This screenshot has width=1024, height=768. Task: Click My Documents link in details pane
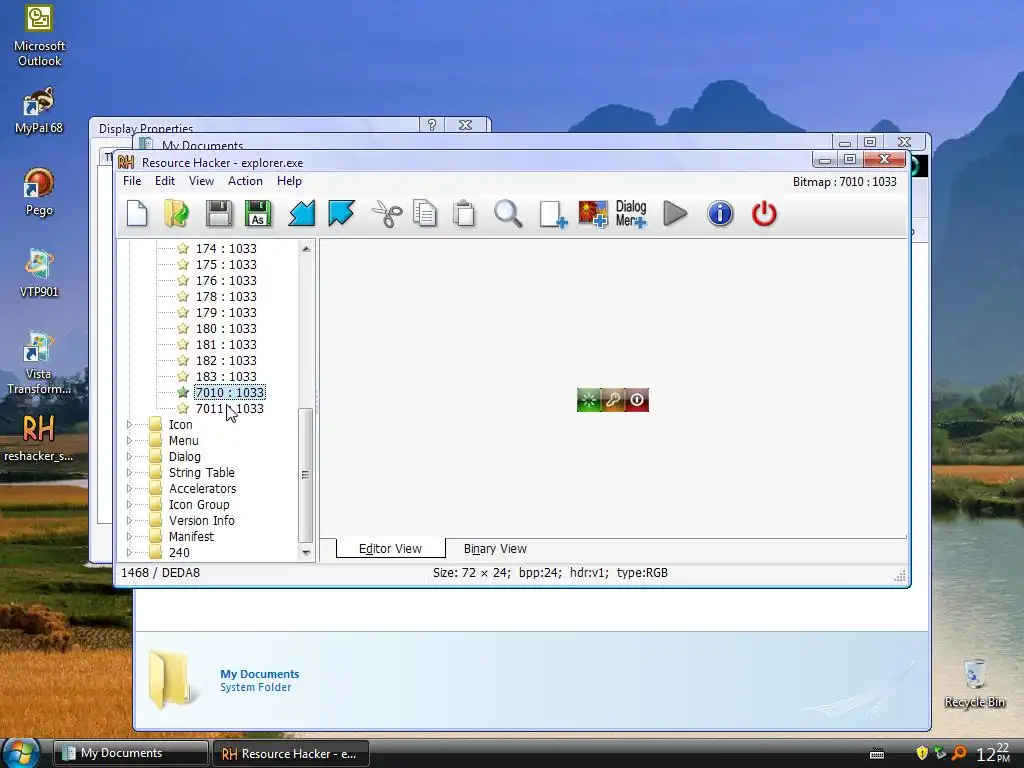point(259,674)
